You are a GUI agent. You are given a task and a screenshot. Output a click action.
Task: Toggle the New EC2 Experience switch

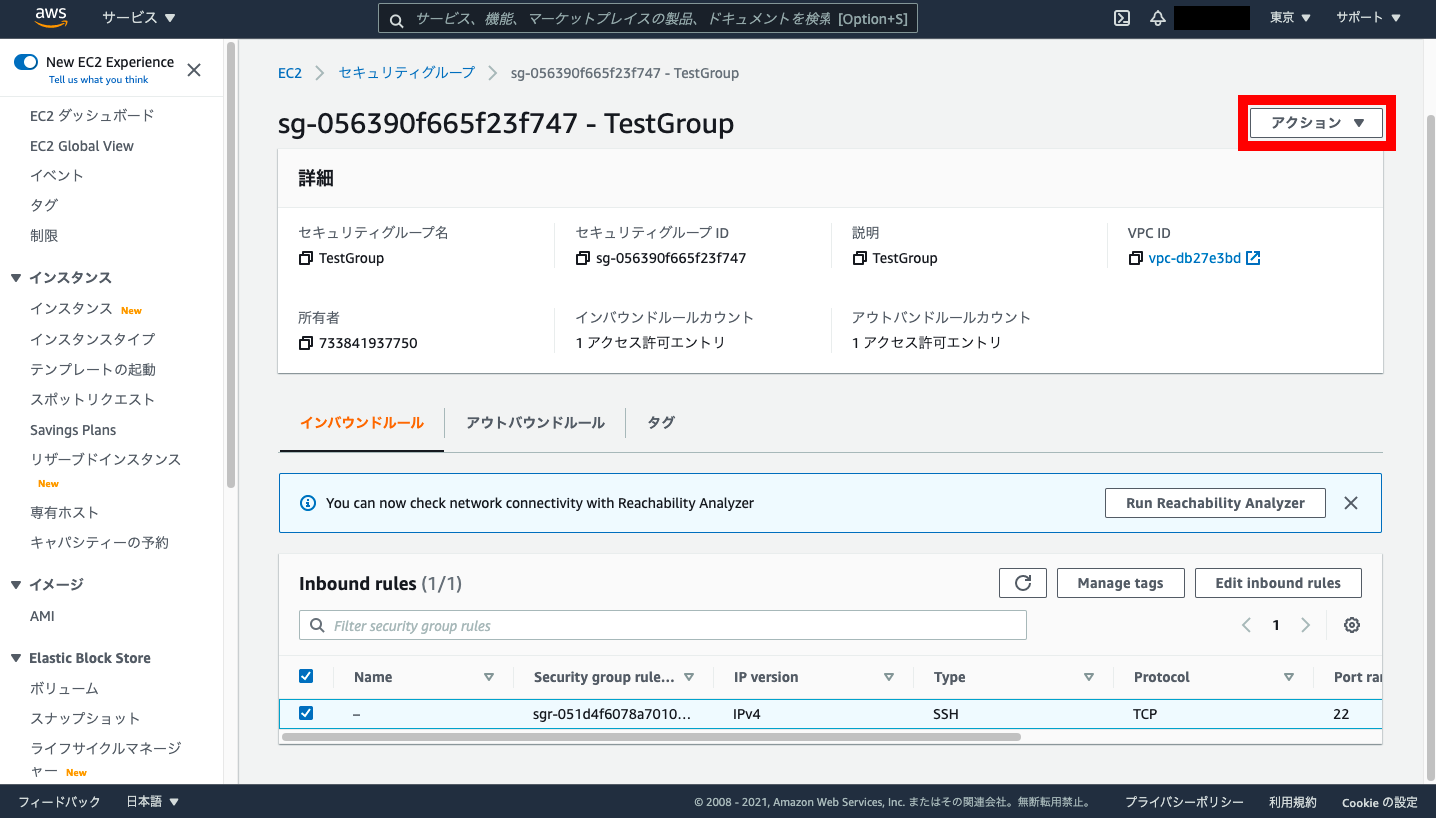26,62
